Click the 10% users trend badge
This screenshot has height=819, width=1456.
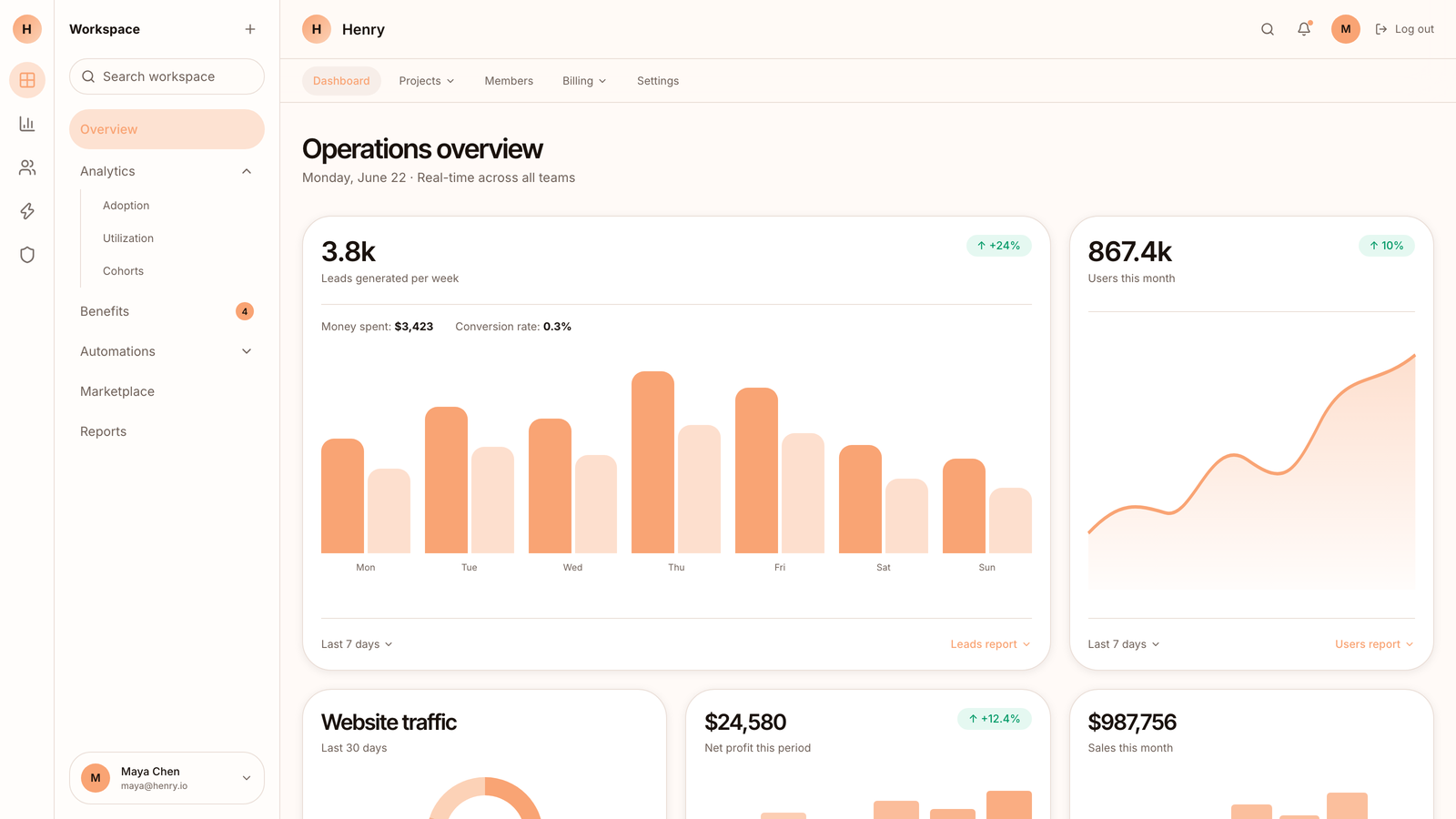[1387, 246]
